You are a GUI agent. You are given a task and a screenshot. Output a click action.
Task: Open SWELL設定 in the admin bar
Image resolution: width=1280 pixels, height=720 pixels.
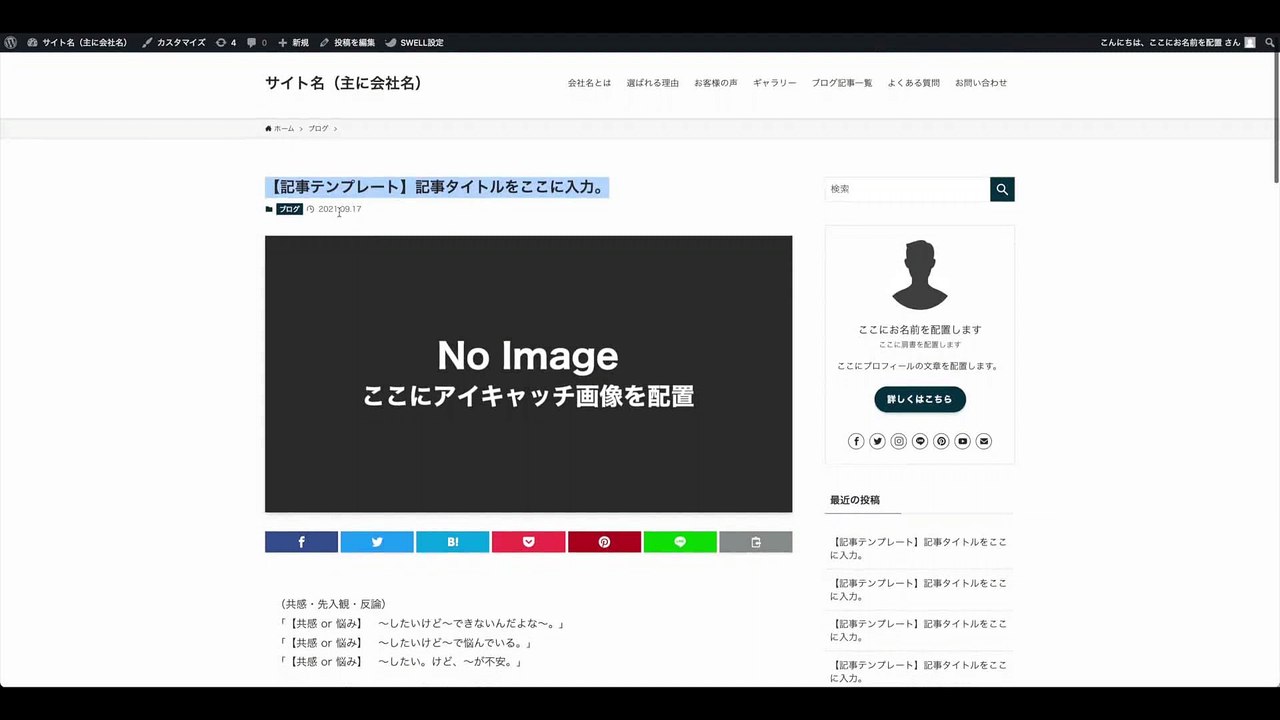[414, 43]
